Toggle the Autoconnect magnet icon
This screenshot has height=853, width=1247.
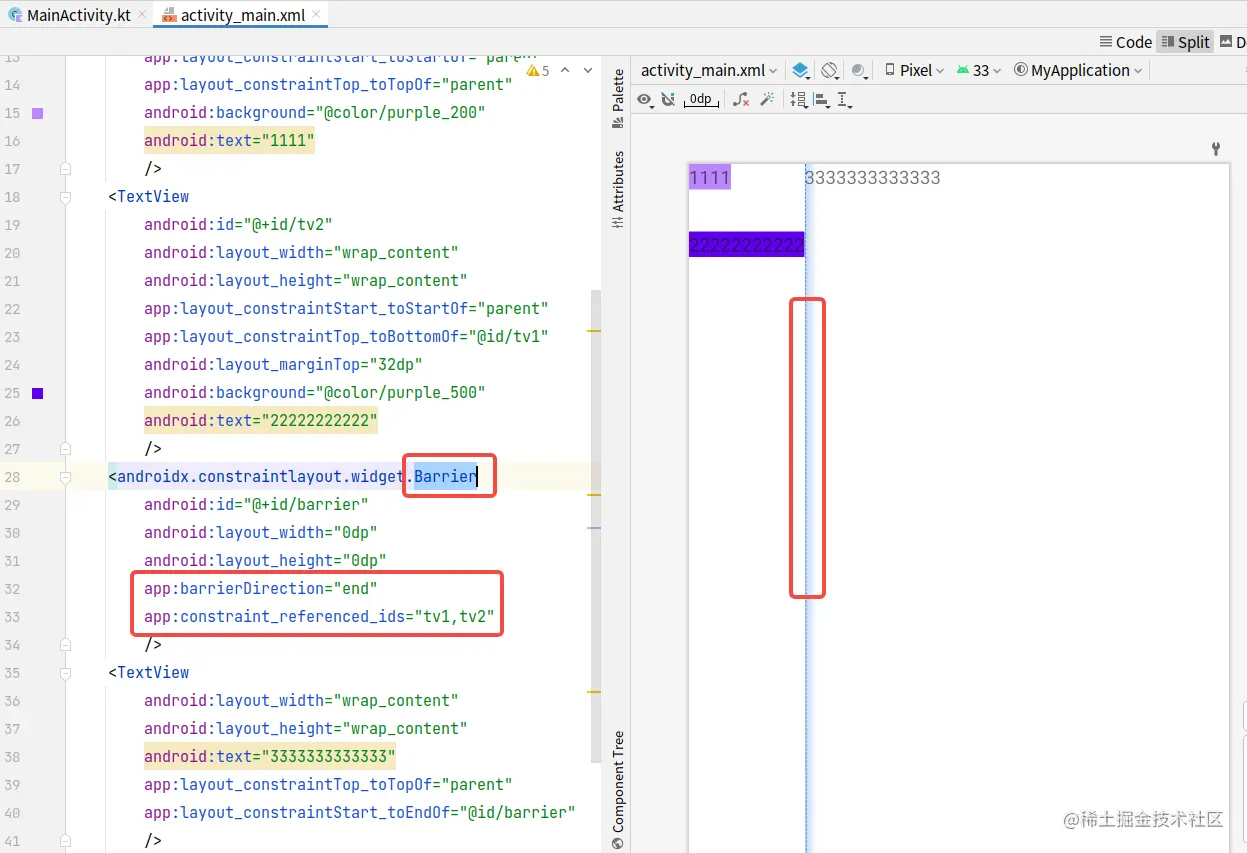pyautogui.click(x=668, y=99)
